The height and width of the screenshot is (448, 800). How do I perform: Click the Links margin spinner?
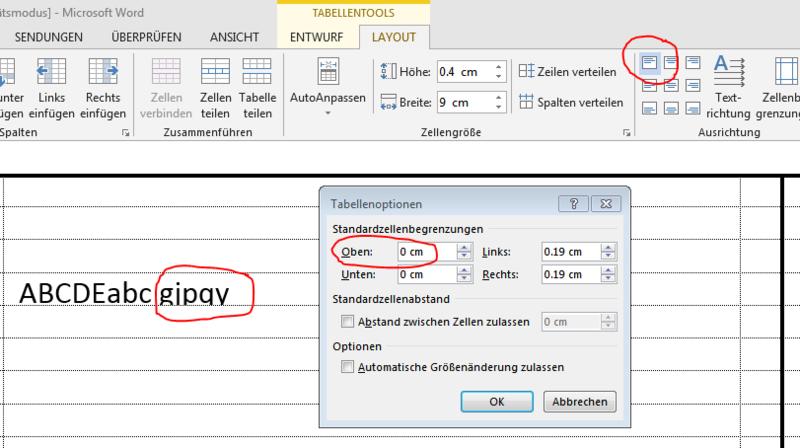[x=608, y=252]
